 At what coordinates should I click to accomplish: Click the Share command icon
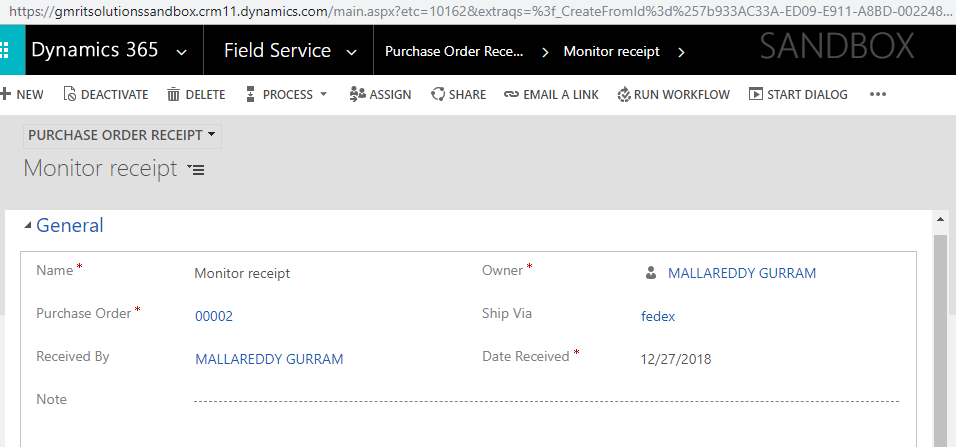438,95
